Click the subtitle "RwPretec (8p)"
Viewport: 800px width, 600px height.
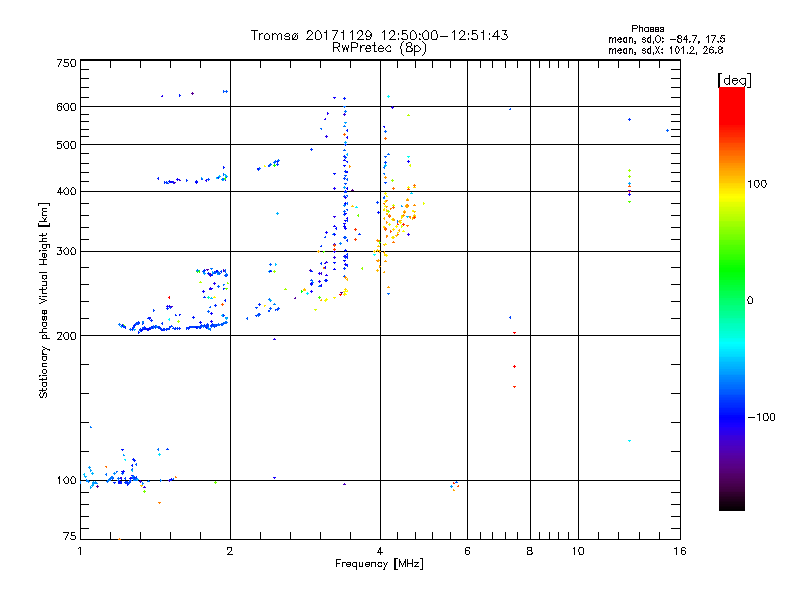(379, 48)
